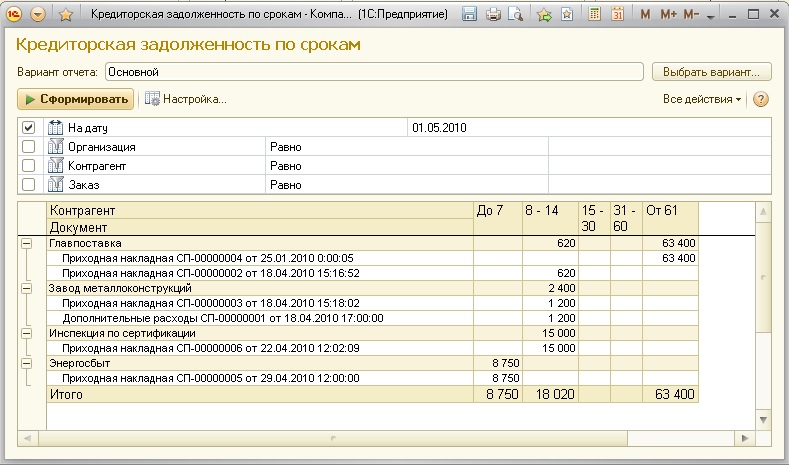The image size is (789, 465).
Task: Open the bookmarked page star icon
Action: [567, 14]
